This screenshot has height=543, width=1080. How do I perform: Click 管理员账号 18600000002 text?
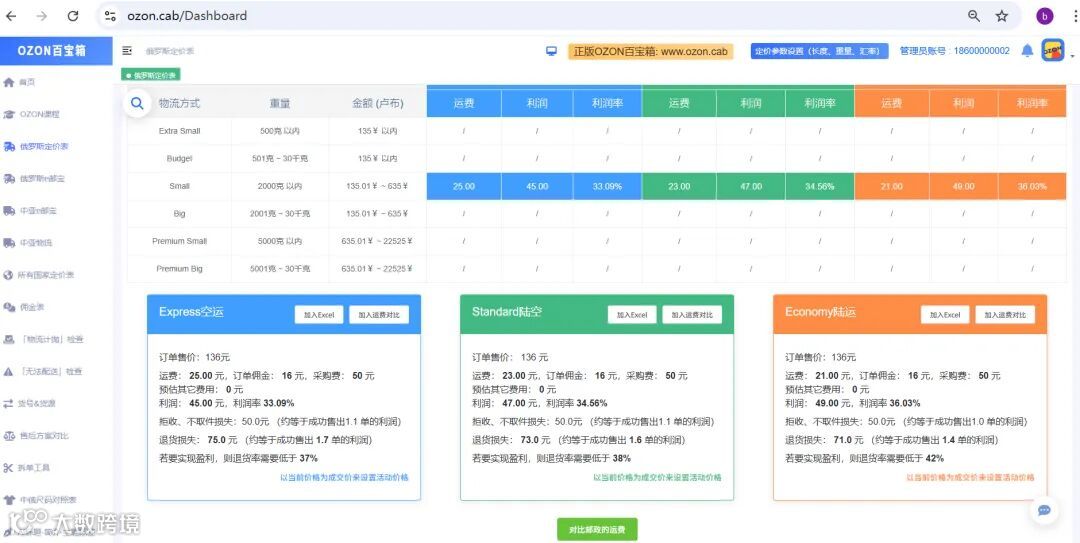(x=955, y=51)
